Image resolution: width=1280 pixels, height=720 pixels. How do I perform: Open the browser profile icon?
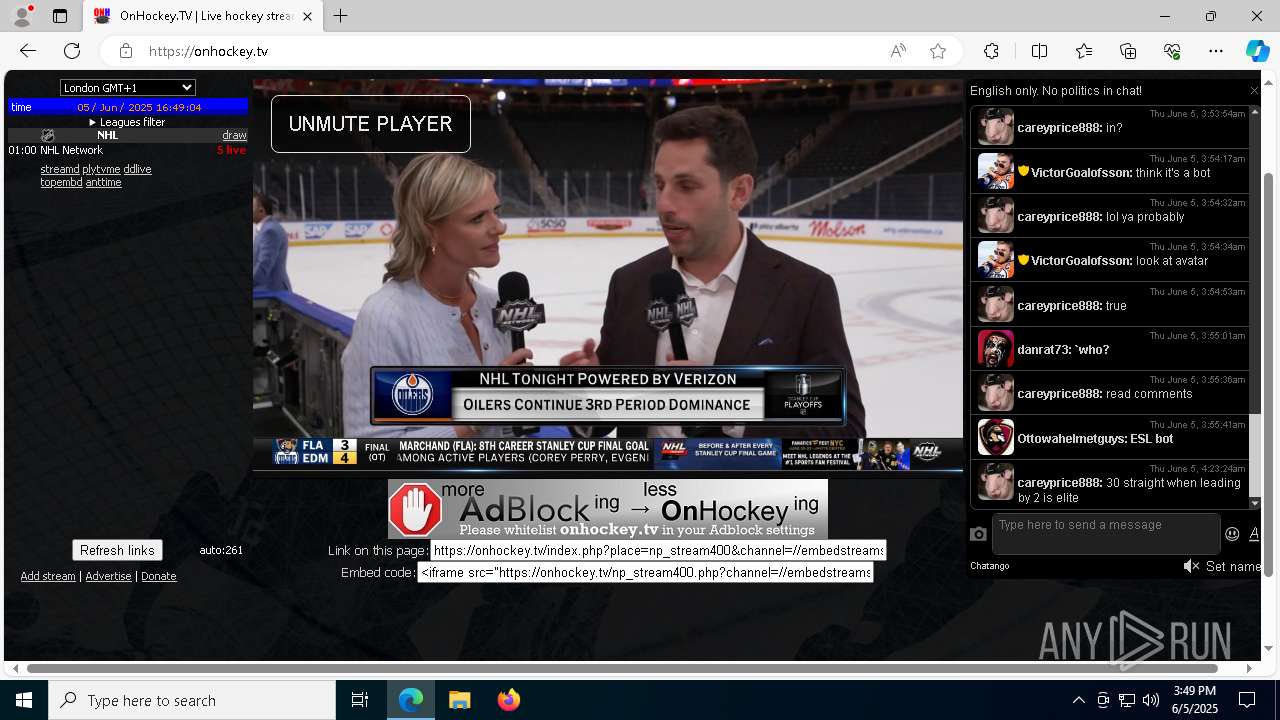click(22, 16)
